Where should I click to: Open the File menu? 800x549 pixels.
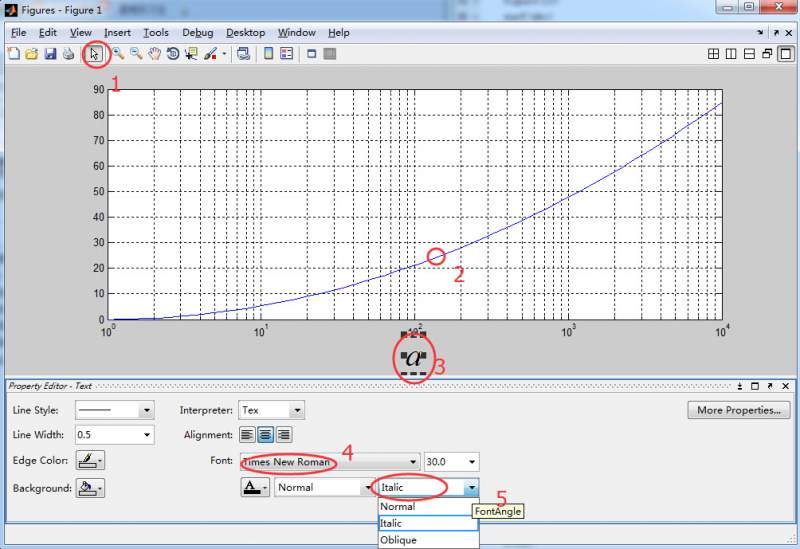click(x=18, y=33)
